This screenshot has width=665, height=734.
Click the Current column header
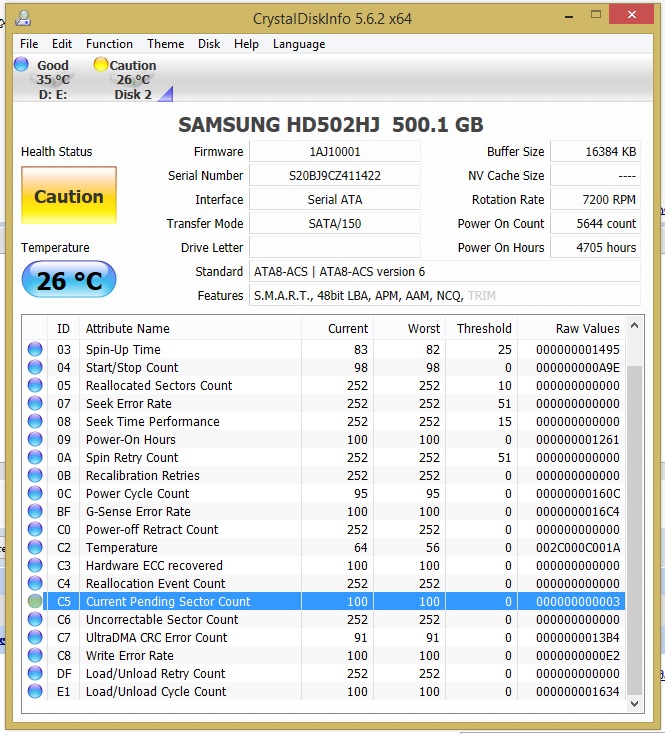(337, 328)
